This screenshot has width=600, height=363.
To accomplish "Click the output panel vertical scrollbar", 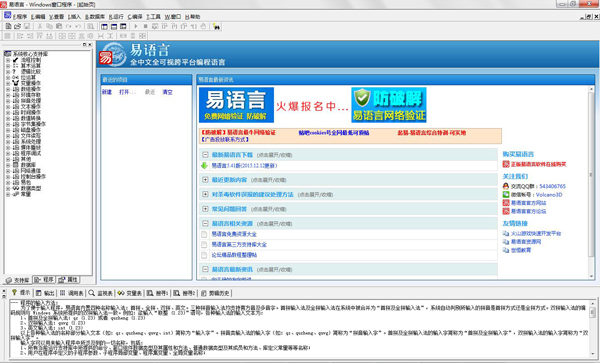I will tap(592, 328).
